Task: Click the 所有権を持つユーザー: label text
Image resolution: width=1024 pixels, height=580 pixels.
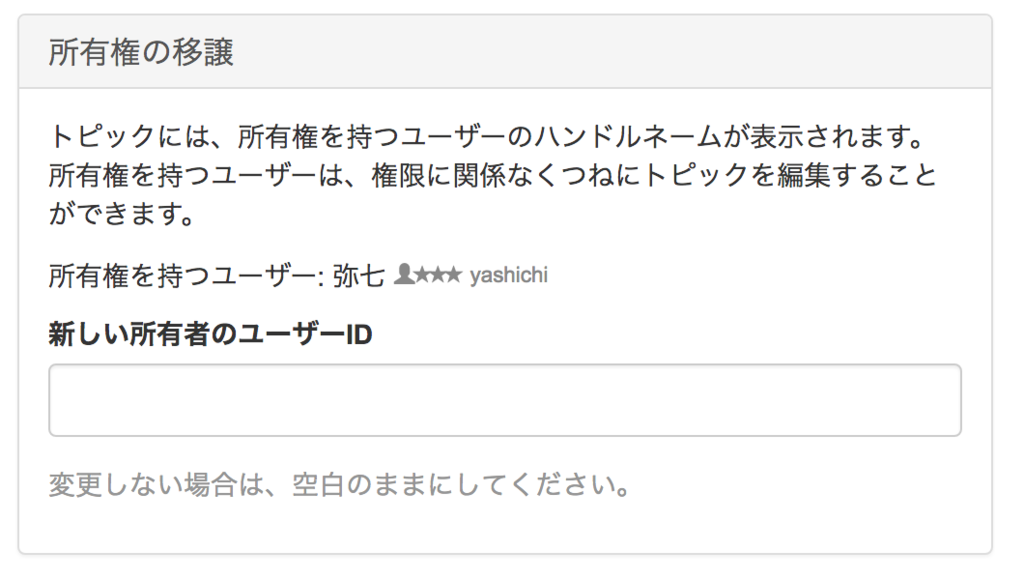Action: coord(186,276)
